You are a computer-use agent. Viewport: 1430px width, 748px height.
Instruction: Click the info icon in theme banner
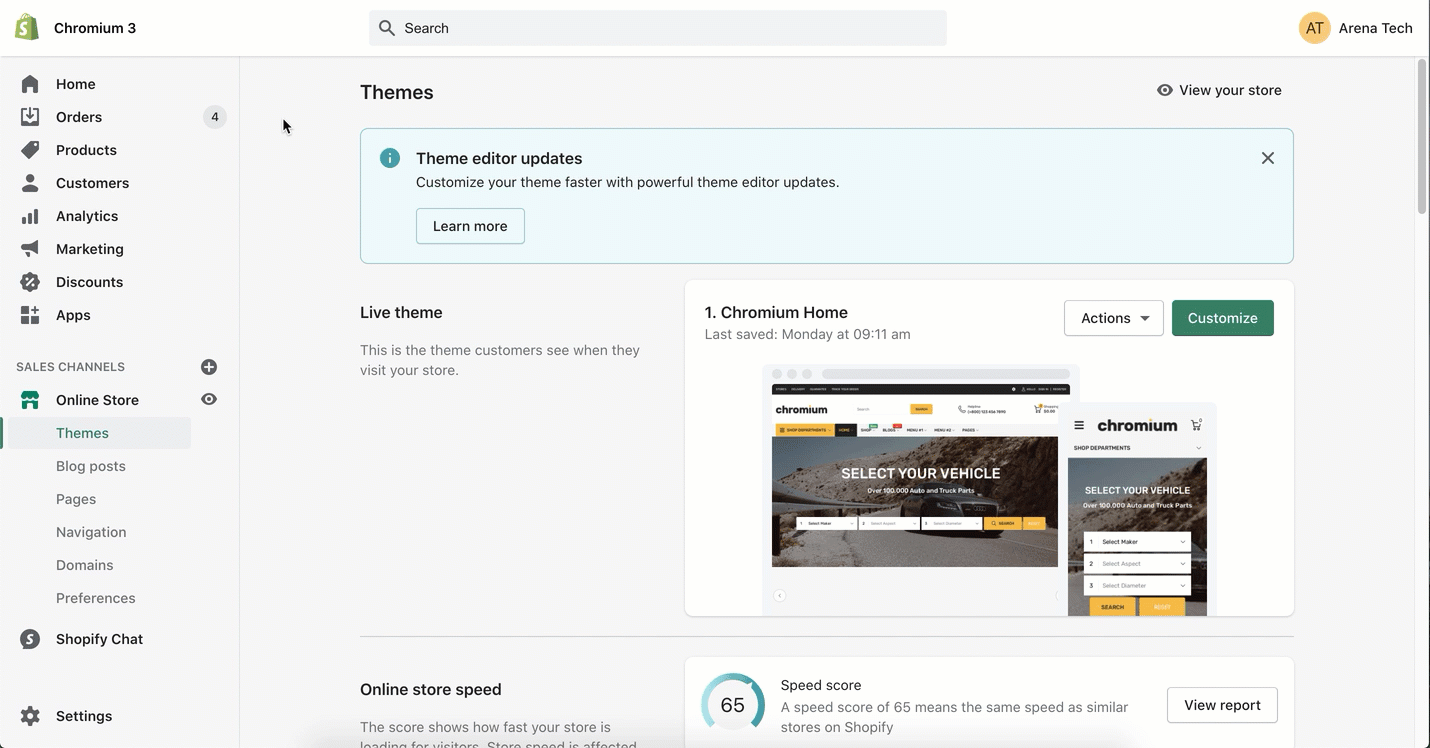pos(390,158)
